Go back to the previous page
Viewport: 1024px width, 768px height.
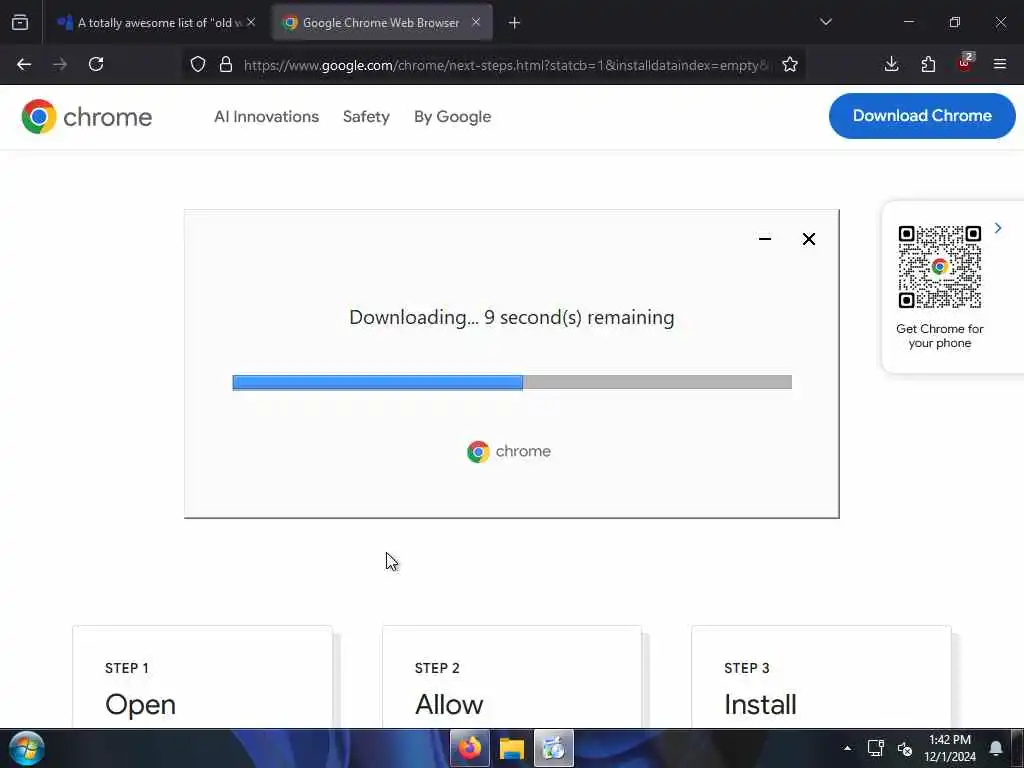click(24, 64)
